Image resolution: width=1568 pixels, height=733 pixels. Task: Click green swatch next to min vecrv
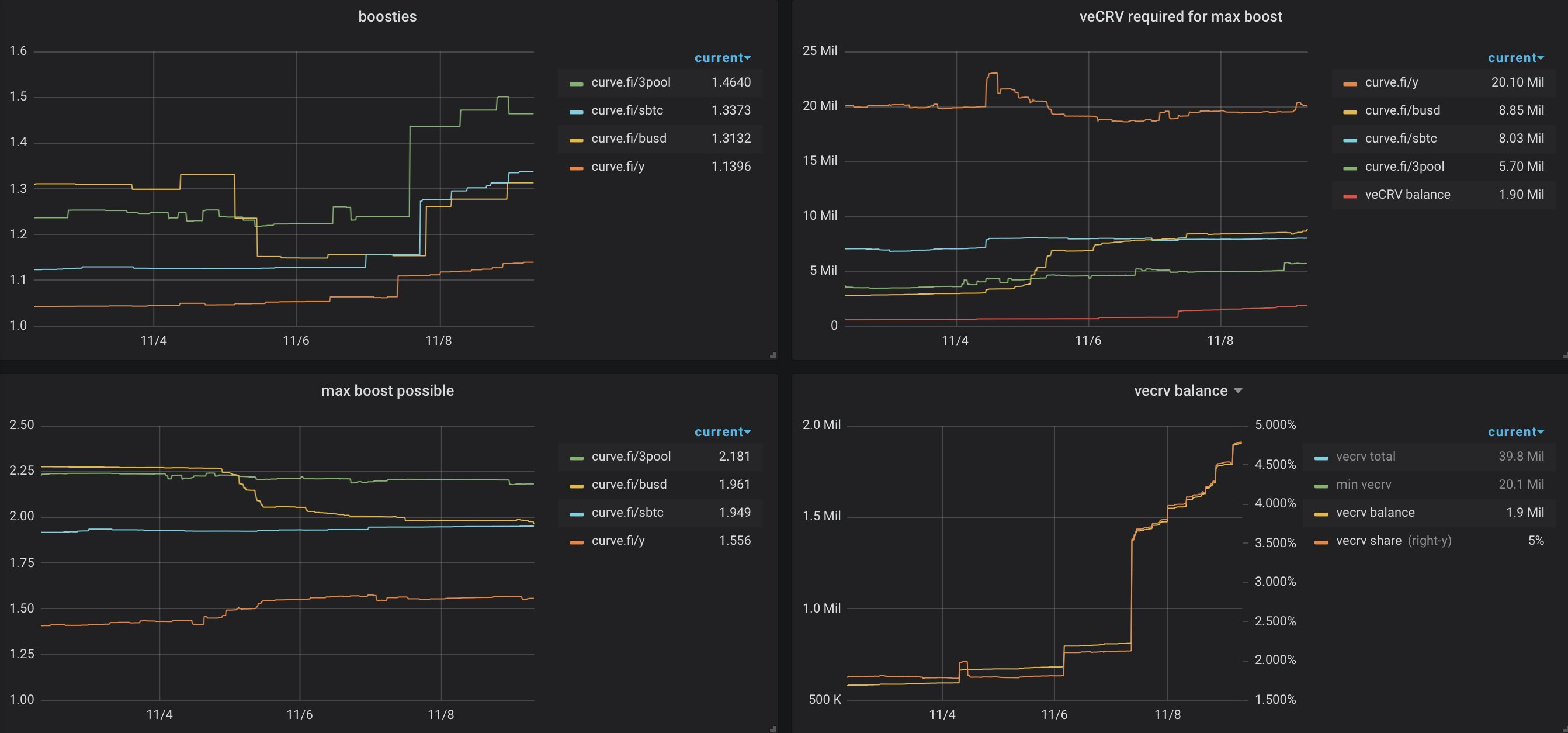coord(1320,486)
